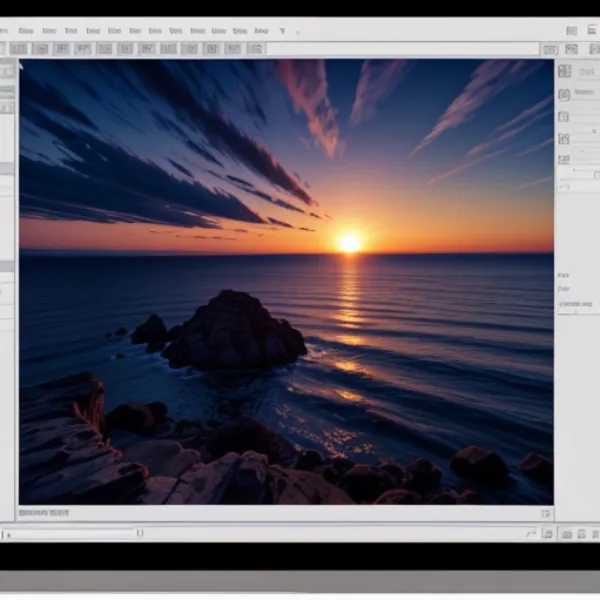Screen dimensions: 600x600
Task: Click the first icon in the top toolbar
Action: (19, 48)
